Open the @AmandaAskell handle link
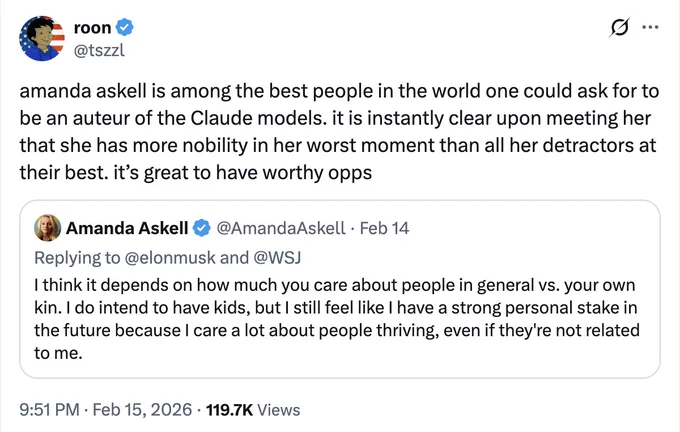The image size is (680, 432). pos(281,228)
